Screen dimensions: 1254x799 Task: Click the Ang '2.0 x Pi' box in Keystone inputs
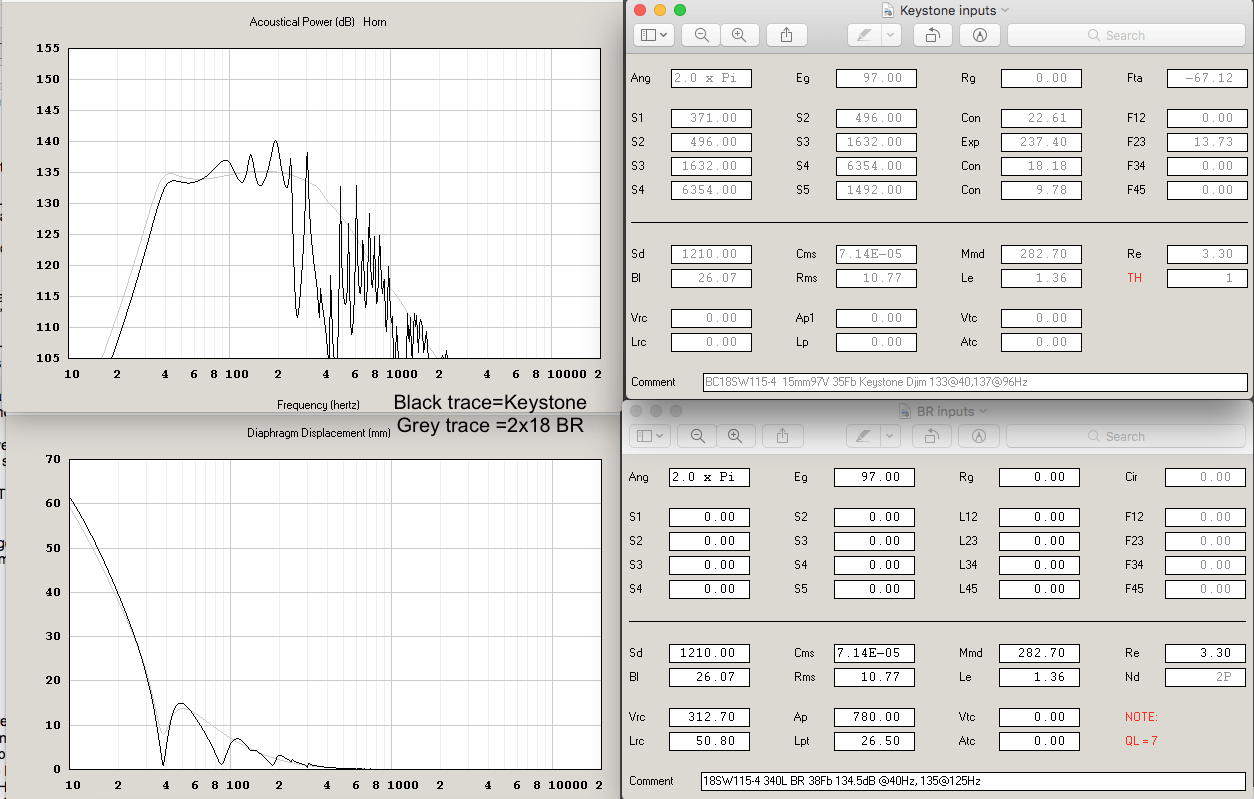coord(711,78)
